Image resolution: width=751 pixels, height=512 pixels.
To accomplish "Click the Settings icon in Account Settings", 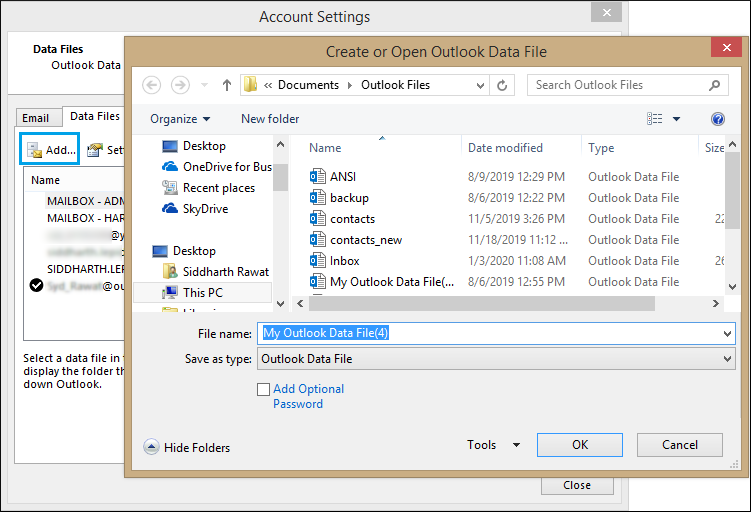I will click(95, 150).
